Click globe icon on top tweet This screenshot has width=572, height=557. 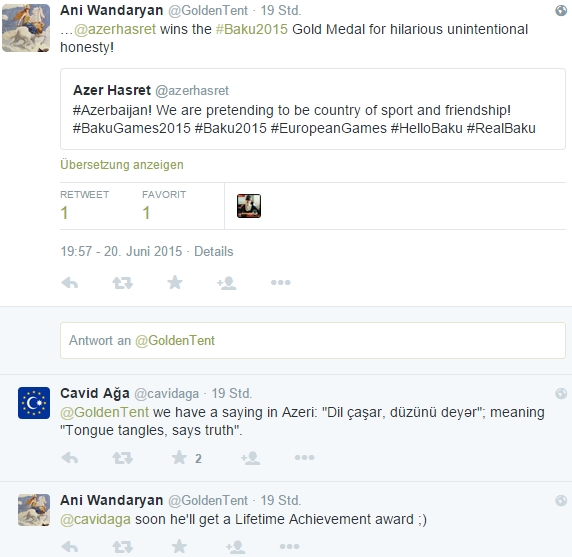pos(561,11)
